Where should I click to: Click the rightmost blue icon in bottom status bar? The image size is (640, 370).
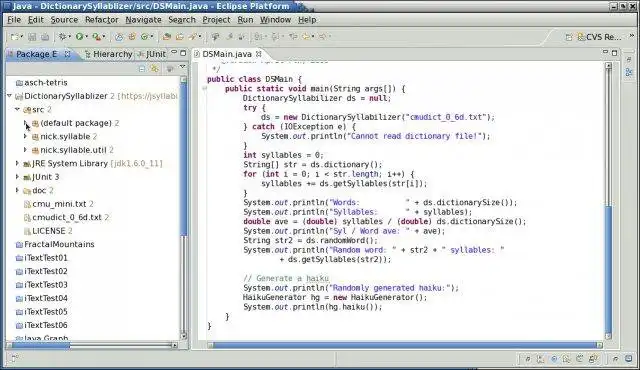pyautogui.click(x=629, y=359)
